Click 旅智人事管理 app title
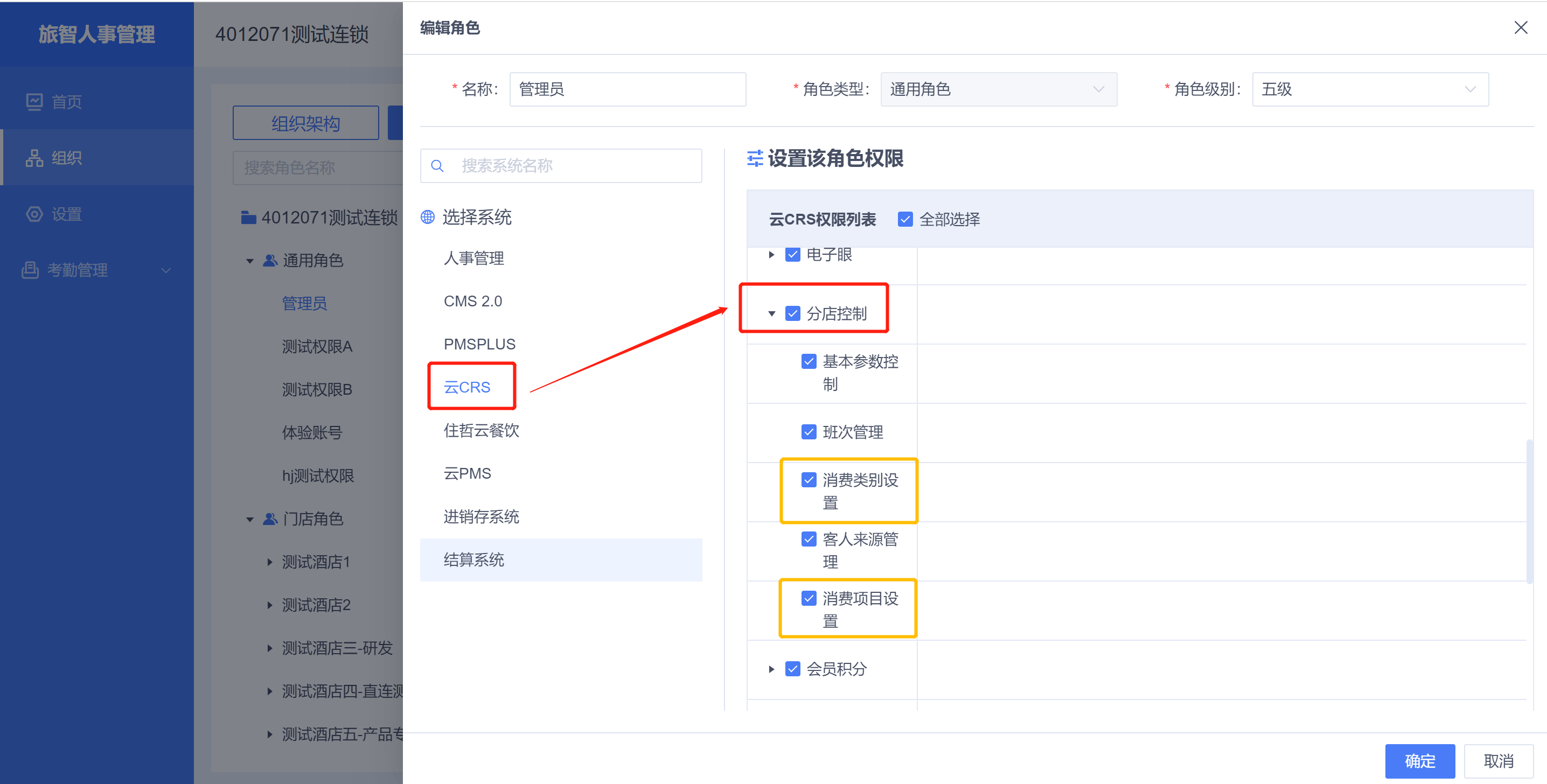 pyautogui.click(x=97, y=34)
